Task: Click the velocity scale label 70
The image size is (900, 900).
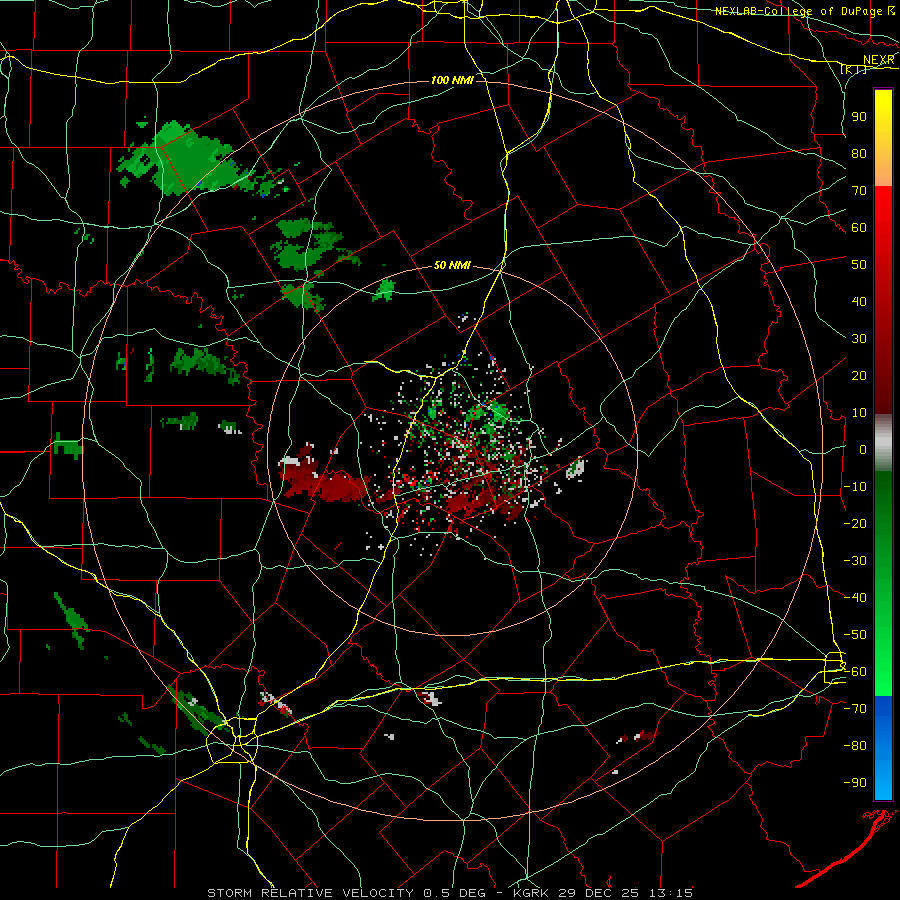Action: point(859,191)
